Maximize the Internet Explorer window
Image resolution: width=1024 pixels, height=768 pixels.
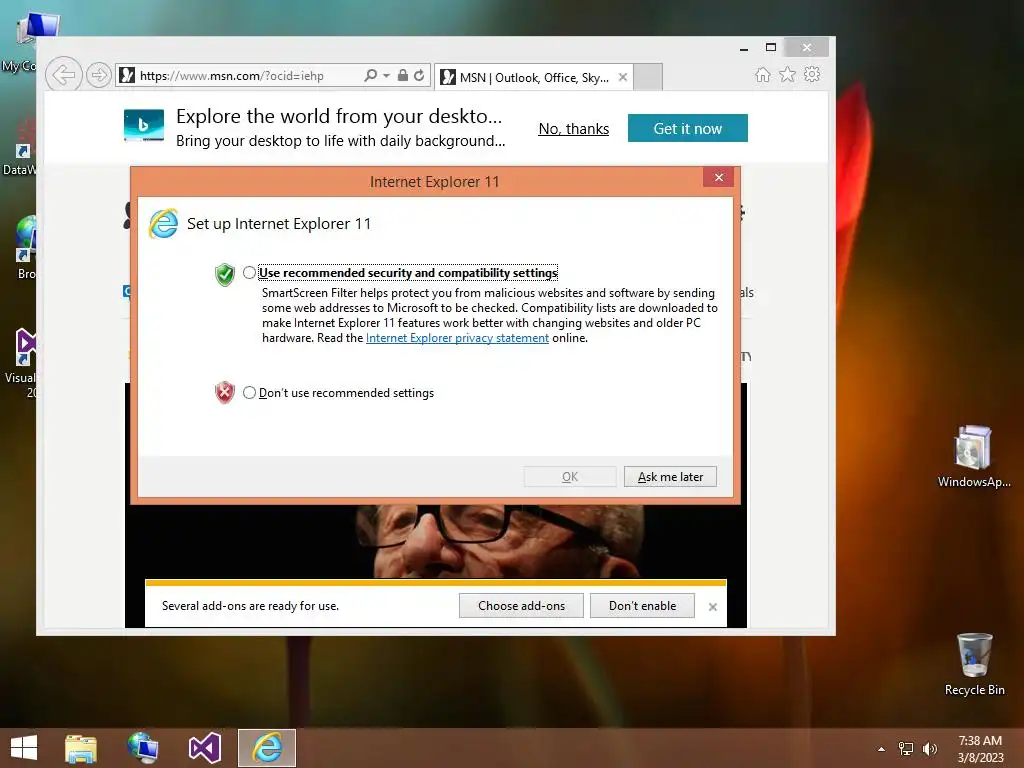click(771, 48)
